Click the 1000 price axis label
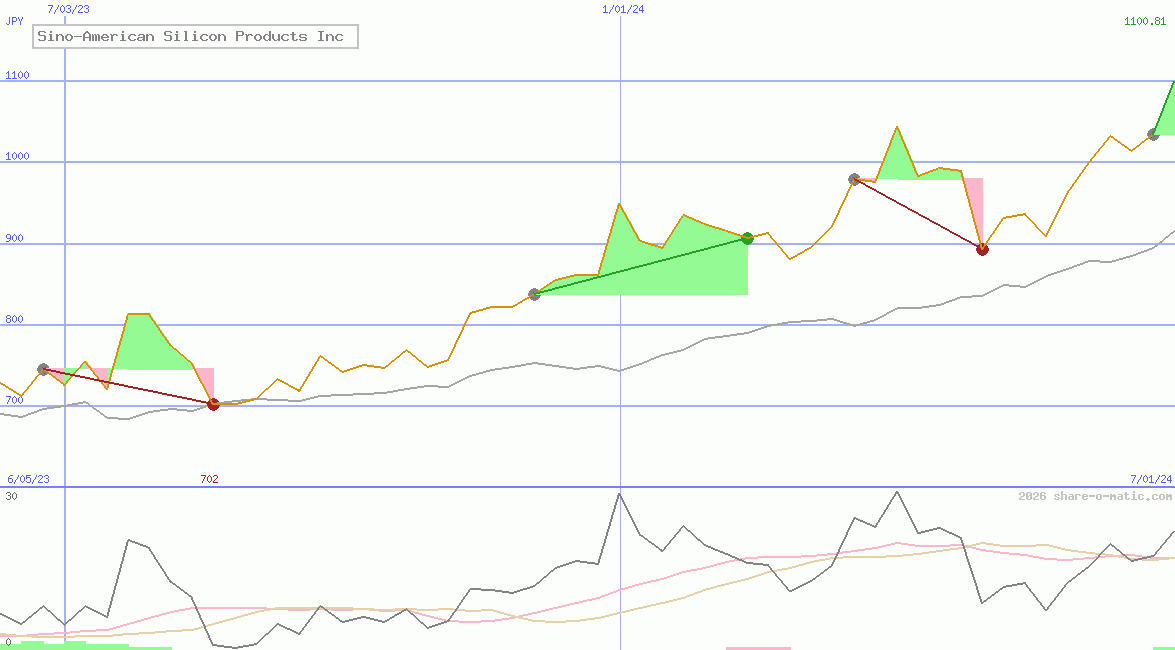The height and width of the screenshot is (650, 1175). [x=17, y=156]
